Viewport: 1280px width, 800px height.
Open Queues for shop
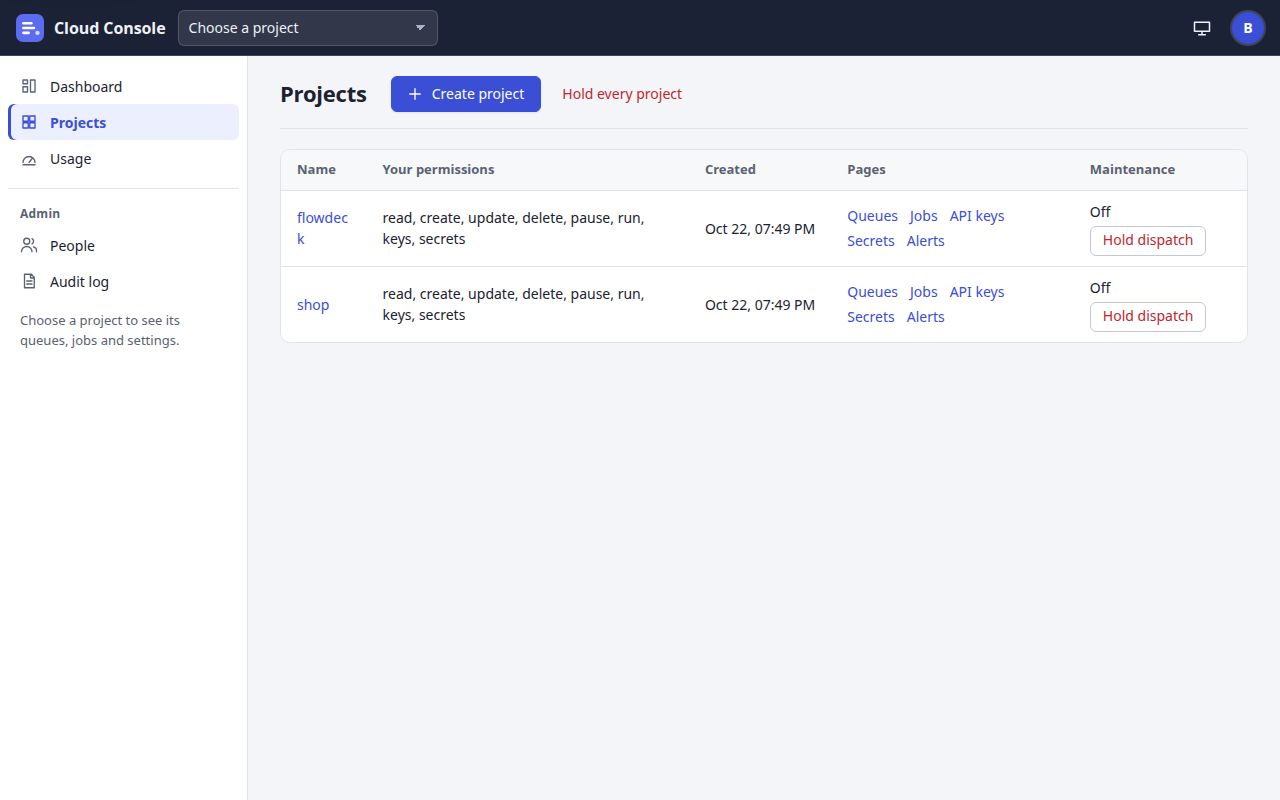point(873,292)
